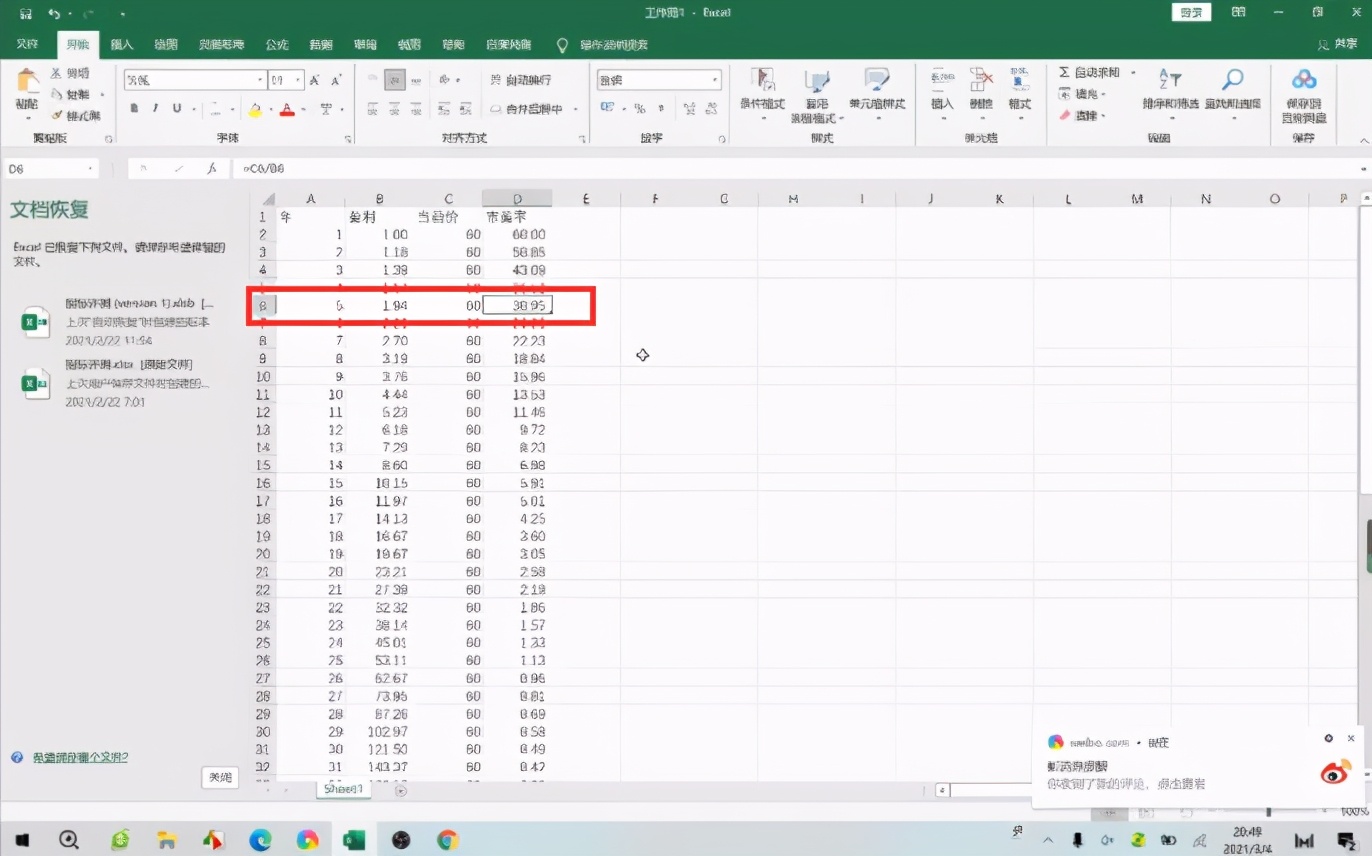The height and width of the screenshot is (856, 1372).
Task: Open File Explorer from the taskbar
Action: 166,840
